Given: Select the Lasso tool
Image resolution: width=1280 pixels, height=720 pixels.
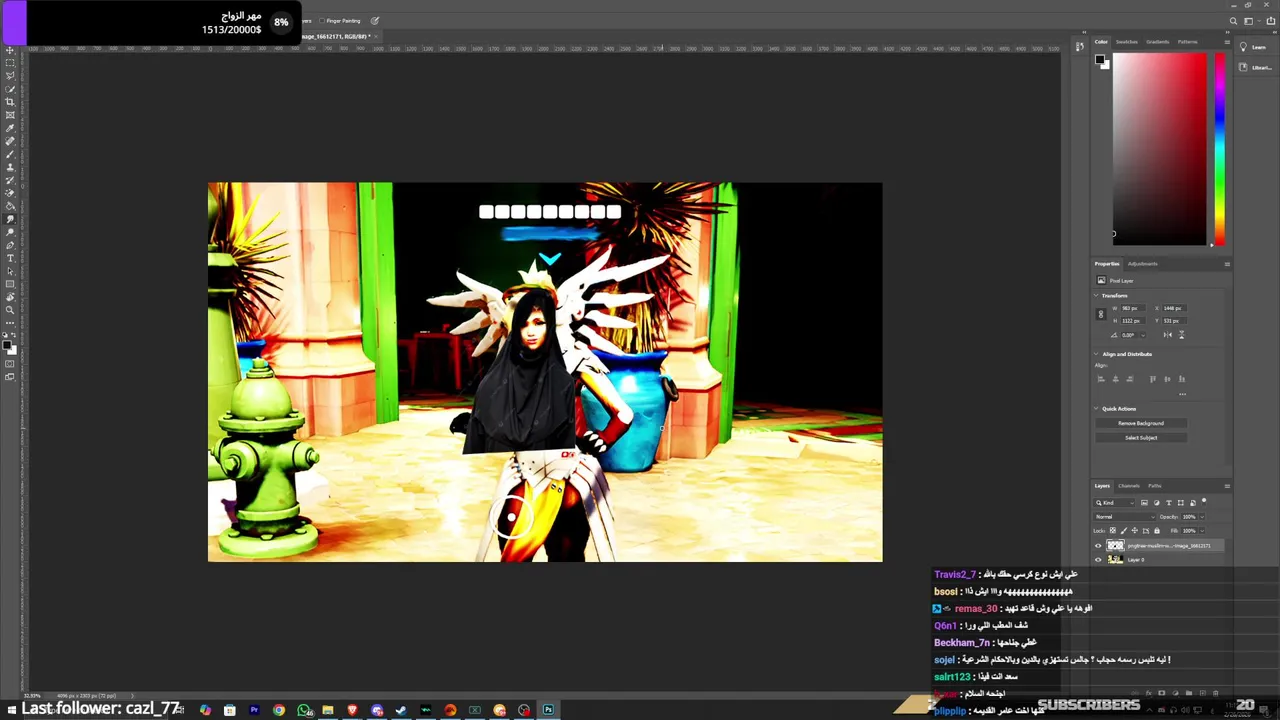Looking at the screenshot, I should pos(9,76).
